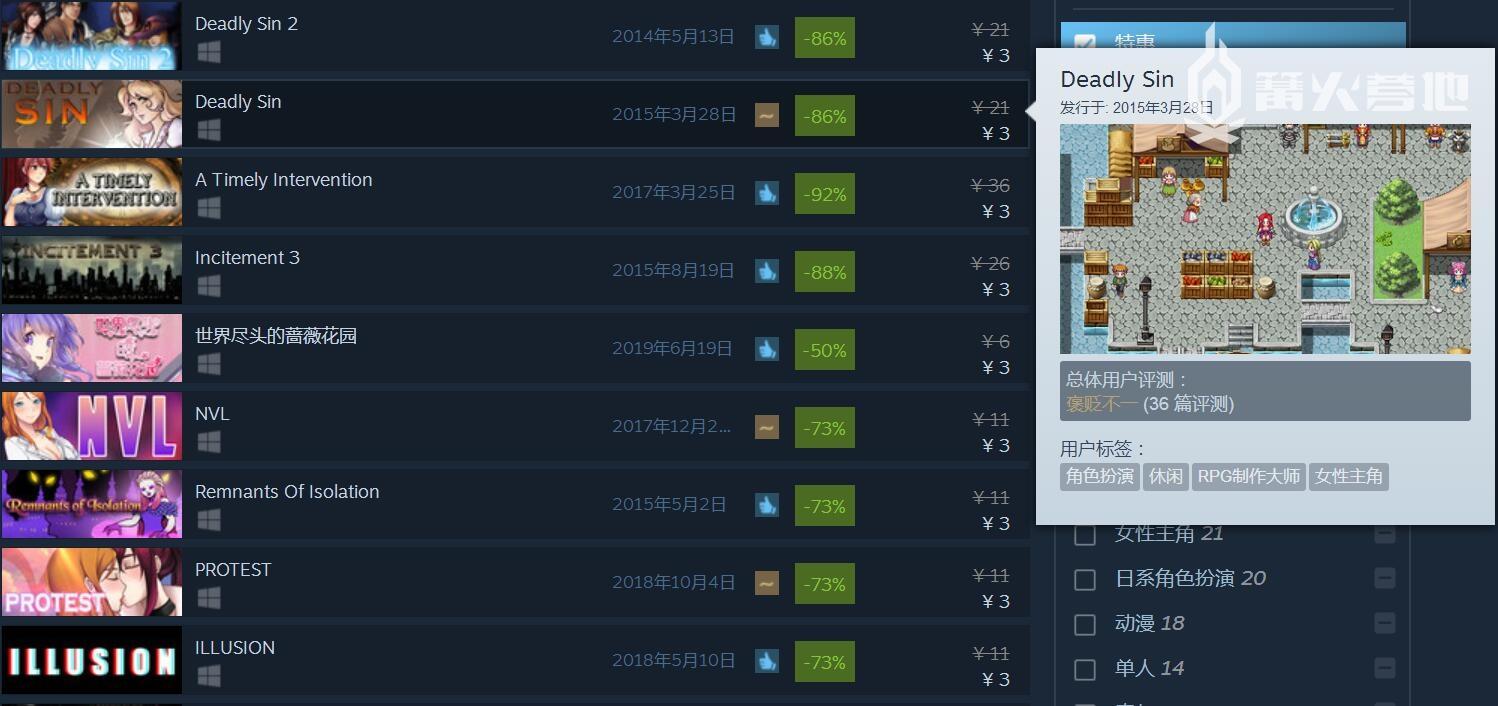Screen dimensions: 1498x706
Task: Tick the 动漫 tag checkbox
Action: (x=1085, y=624)
